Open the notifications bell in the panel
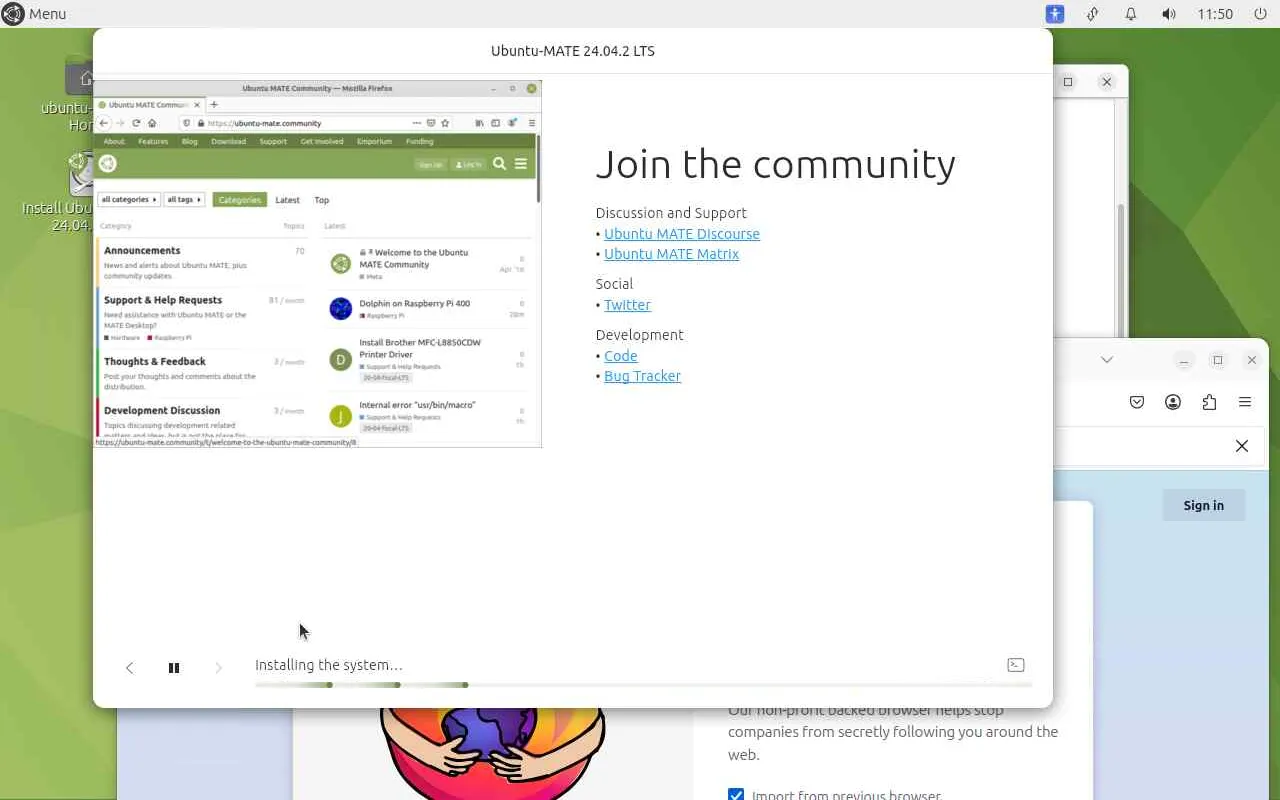This screenshot has width=1280, height=800. [x=1131, y=14]
